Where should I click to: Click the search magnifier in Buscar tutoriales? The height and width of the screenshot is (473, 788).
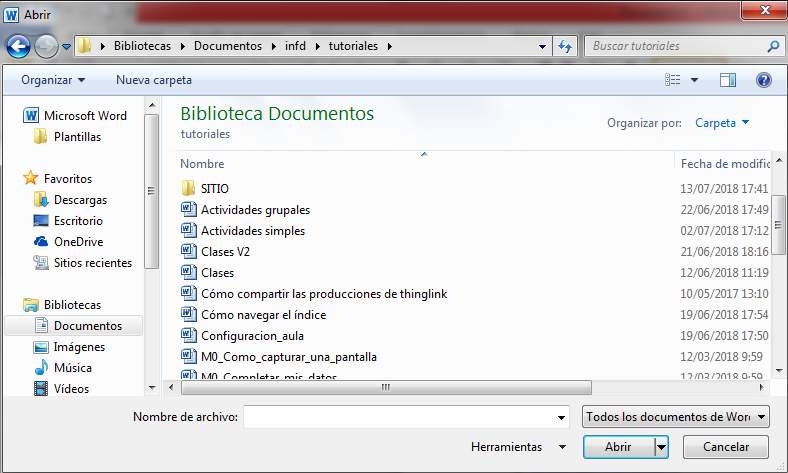[x=772, y=46]
